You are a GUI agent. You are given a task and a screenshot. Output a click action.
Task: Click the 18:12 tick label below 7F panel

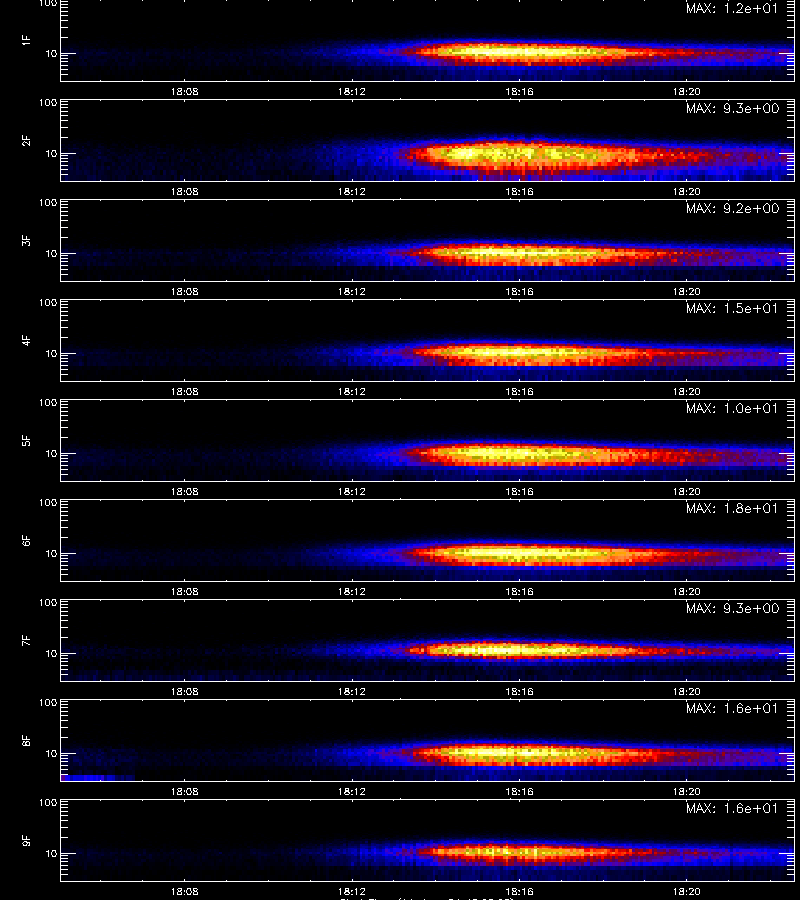point(351,692)
